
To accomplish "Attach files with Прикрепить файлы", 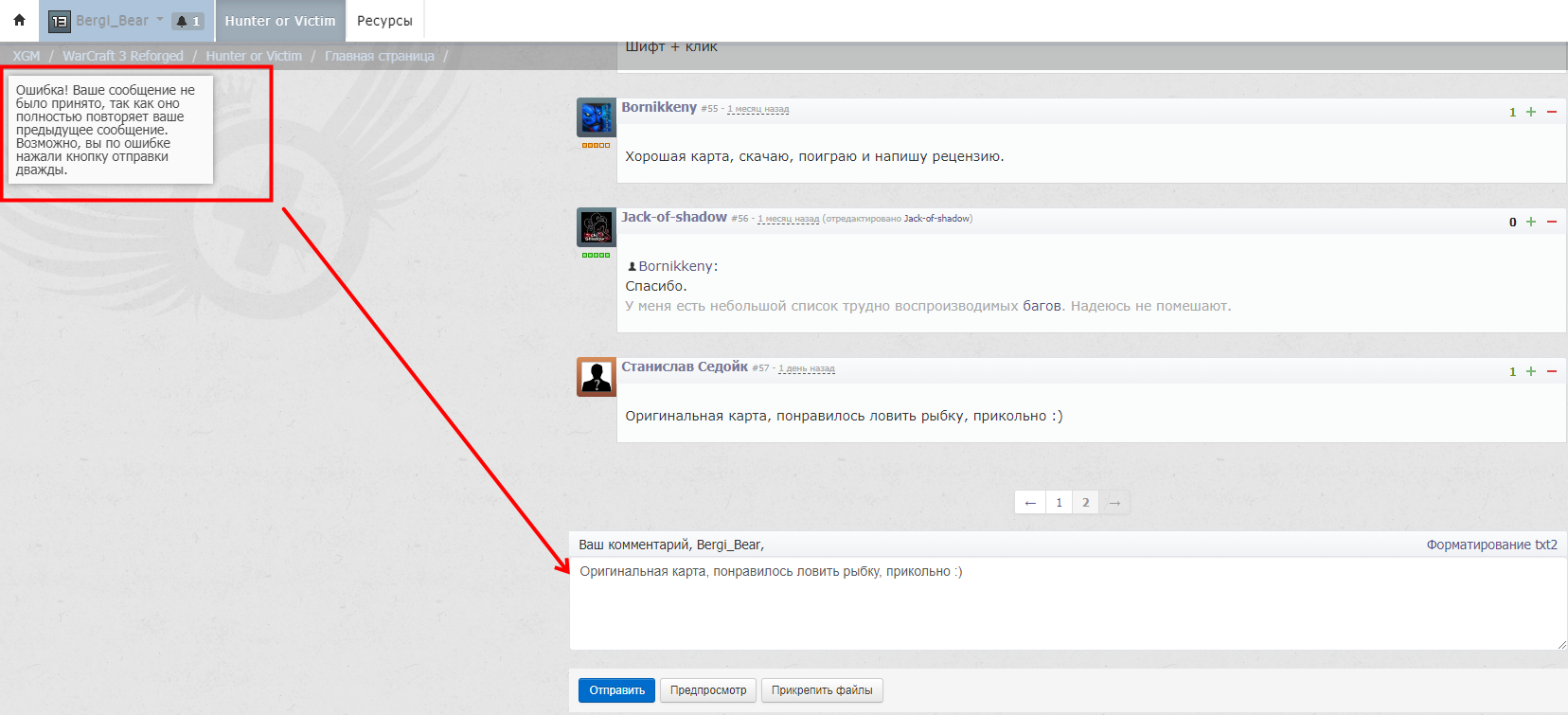I will point(822,690).
